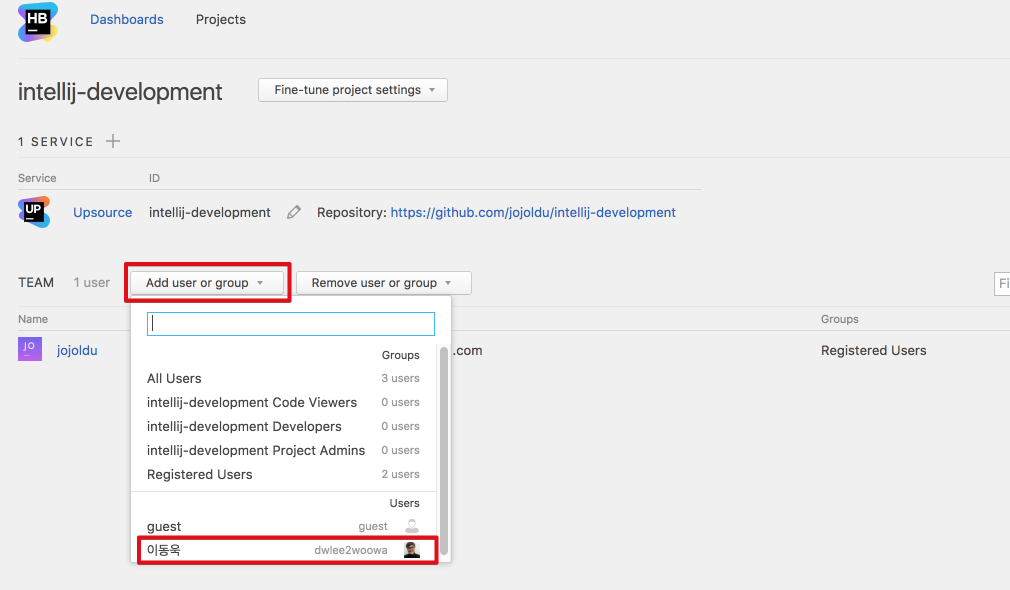Select intellij-development Project Admins group
This screenshot has width=1010, height=590.
click(283, 450)
